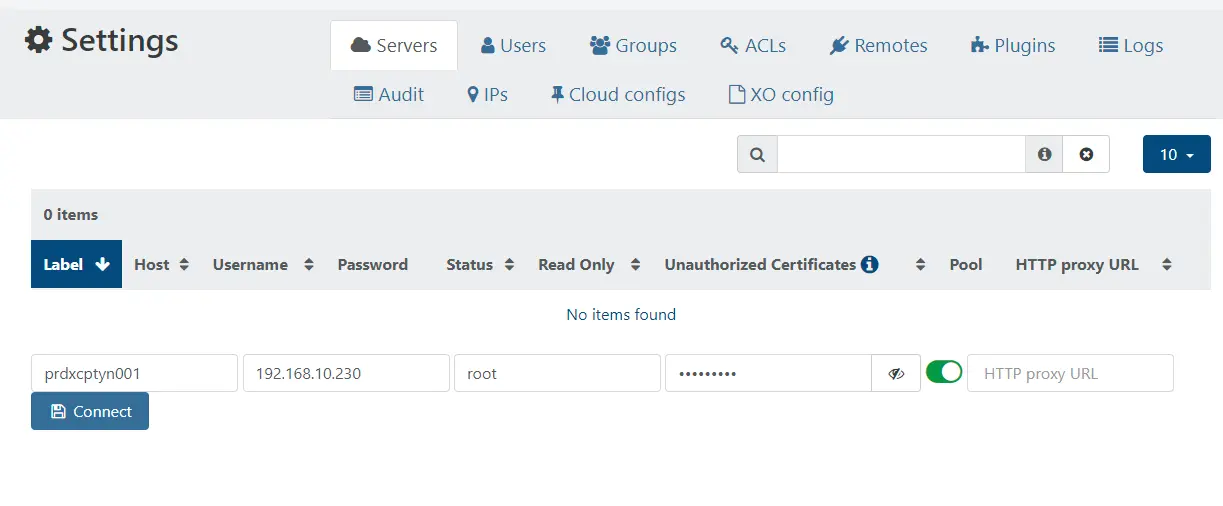Sort by Read Only column
Image resolution: width=1223 pixels, height=506 pixels.
(x=588, y=265)
